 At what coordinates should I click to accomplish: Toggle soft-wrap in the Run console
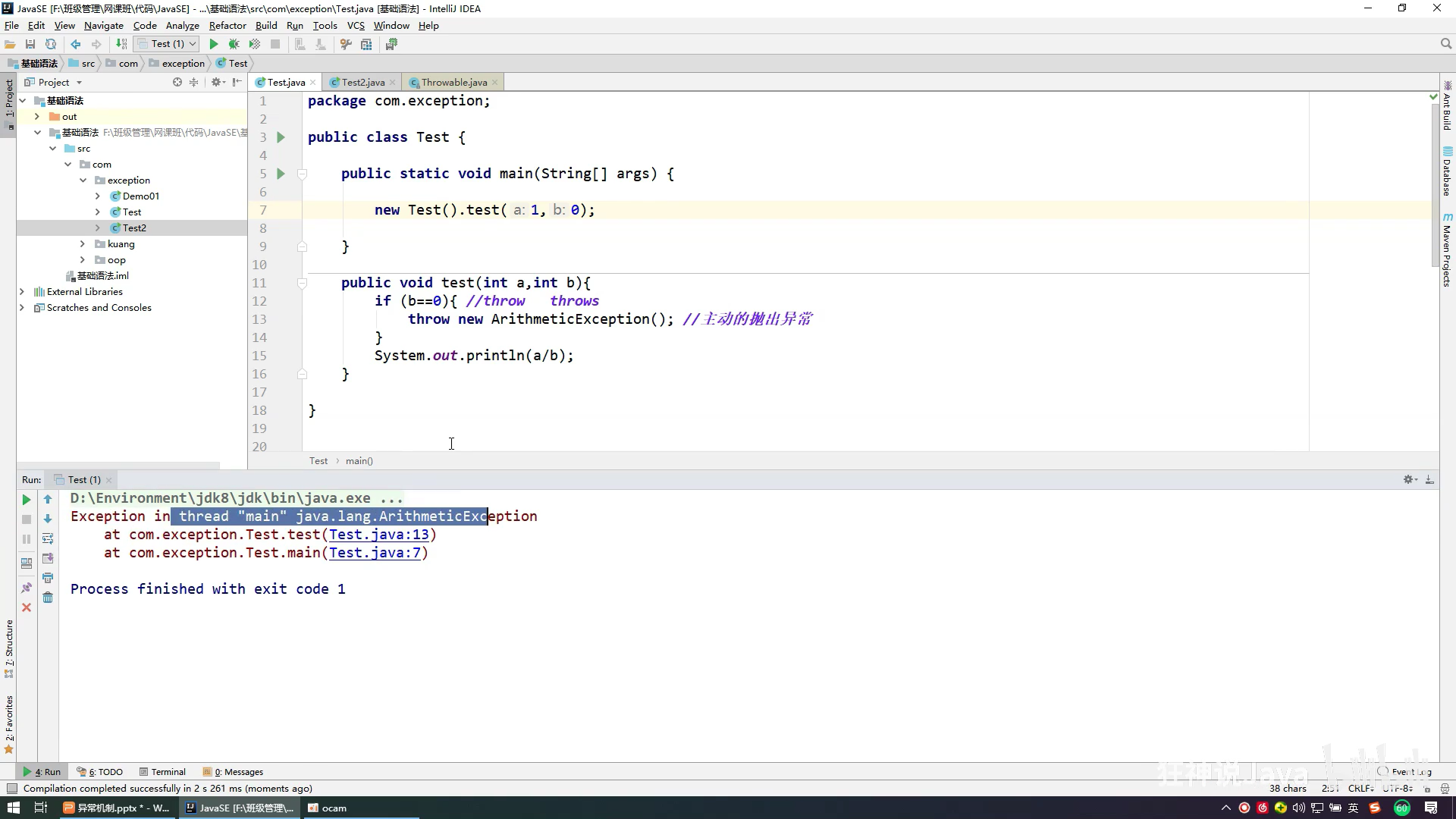click(48, 538)
